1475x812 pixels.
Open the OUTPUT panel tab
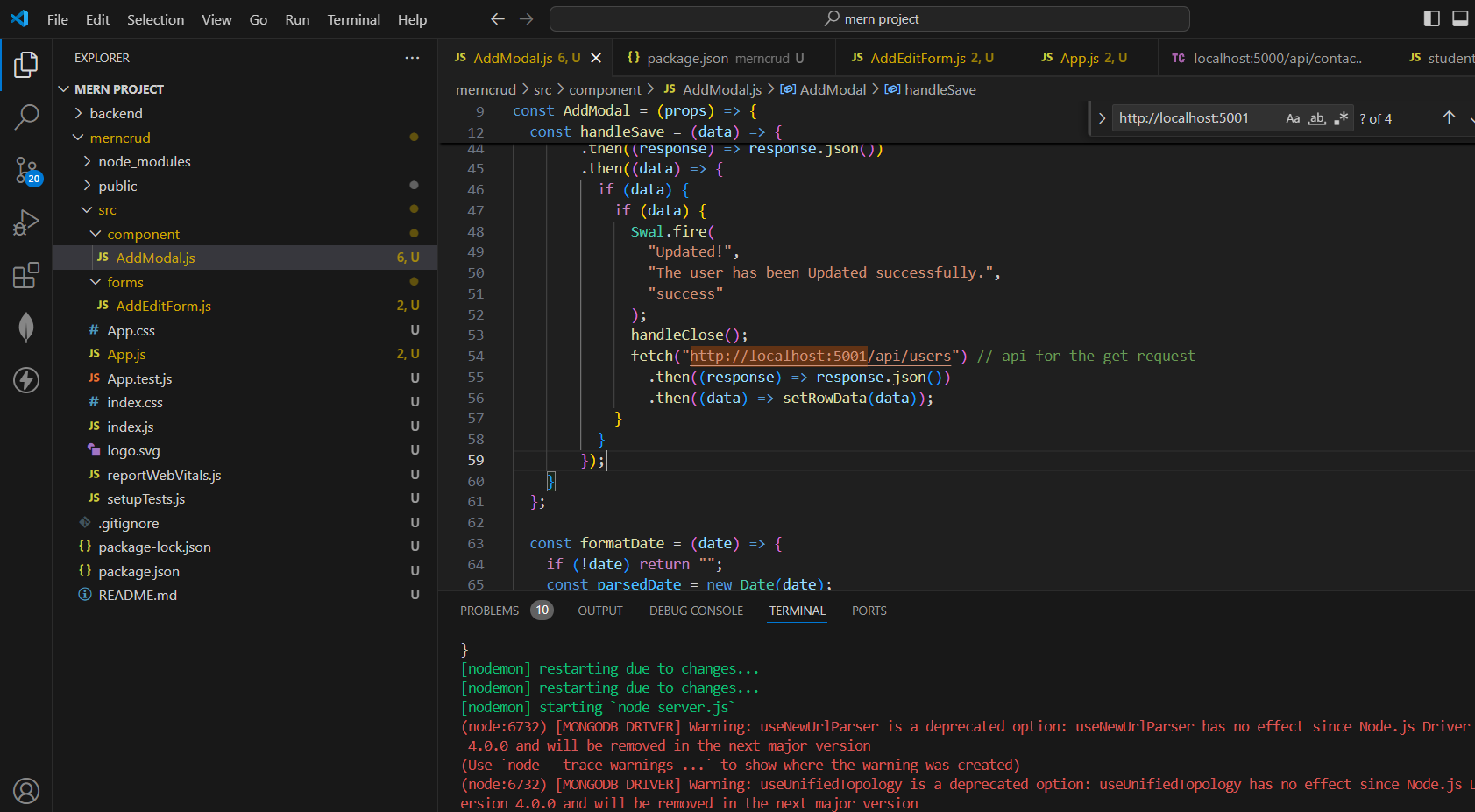600,611
